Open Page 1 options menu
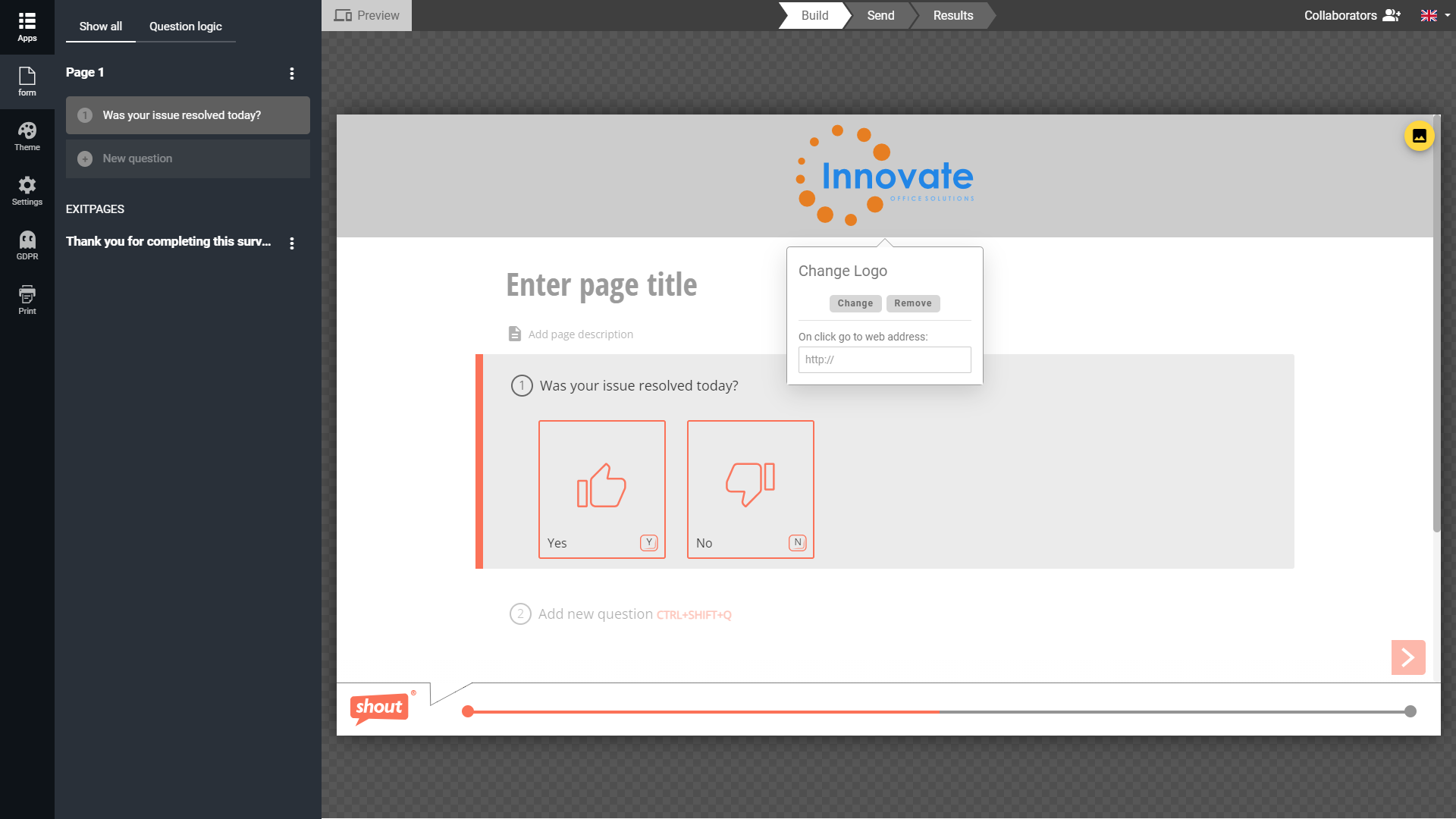The image size is (1456, 819). (x=292, y=74)
